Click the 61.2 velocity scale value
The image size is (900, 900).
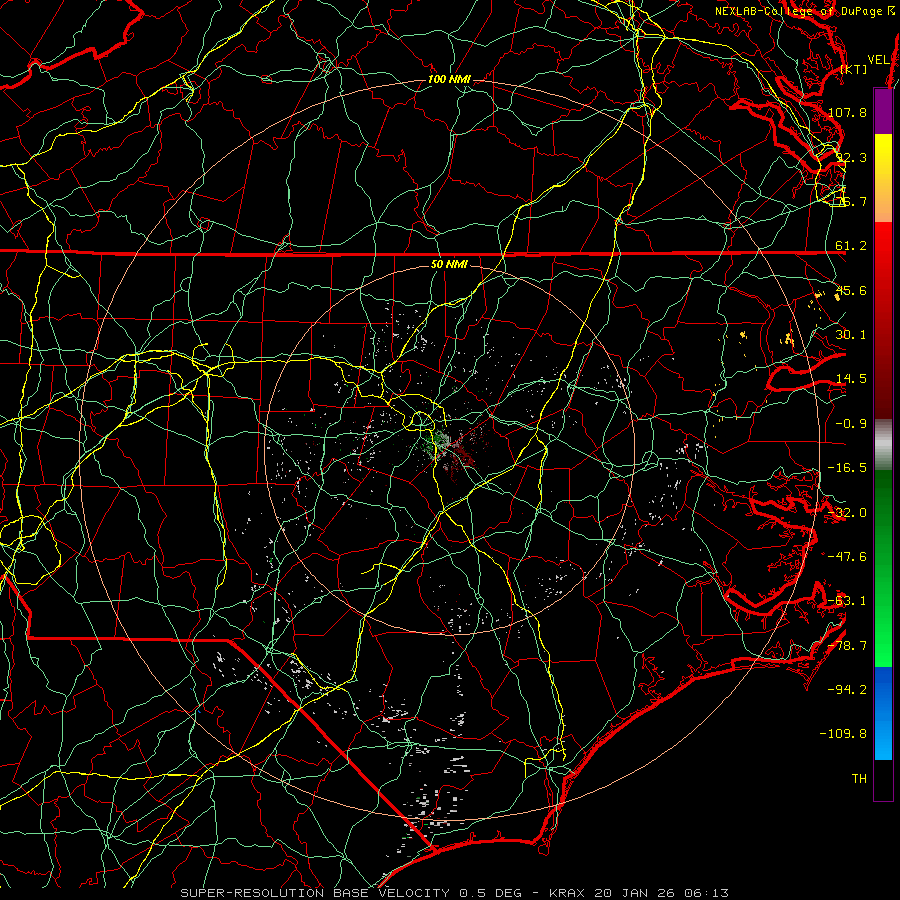(851, 246)
